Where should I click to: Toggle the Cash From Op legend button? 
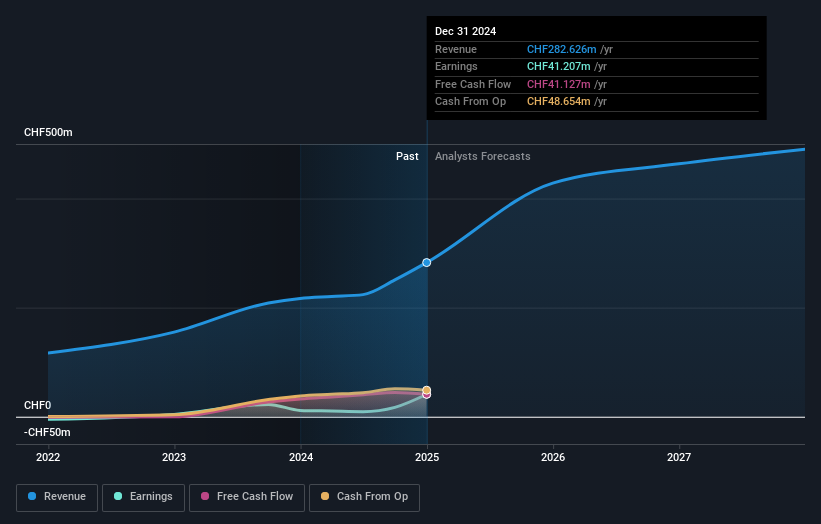pyautogui.click(x=364, y=497)
